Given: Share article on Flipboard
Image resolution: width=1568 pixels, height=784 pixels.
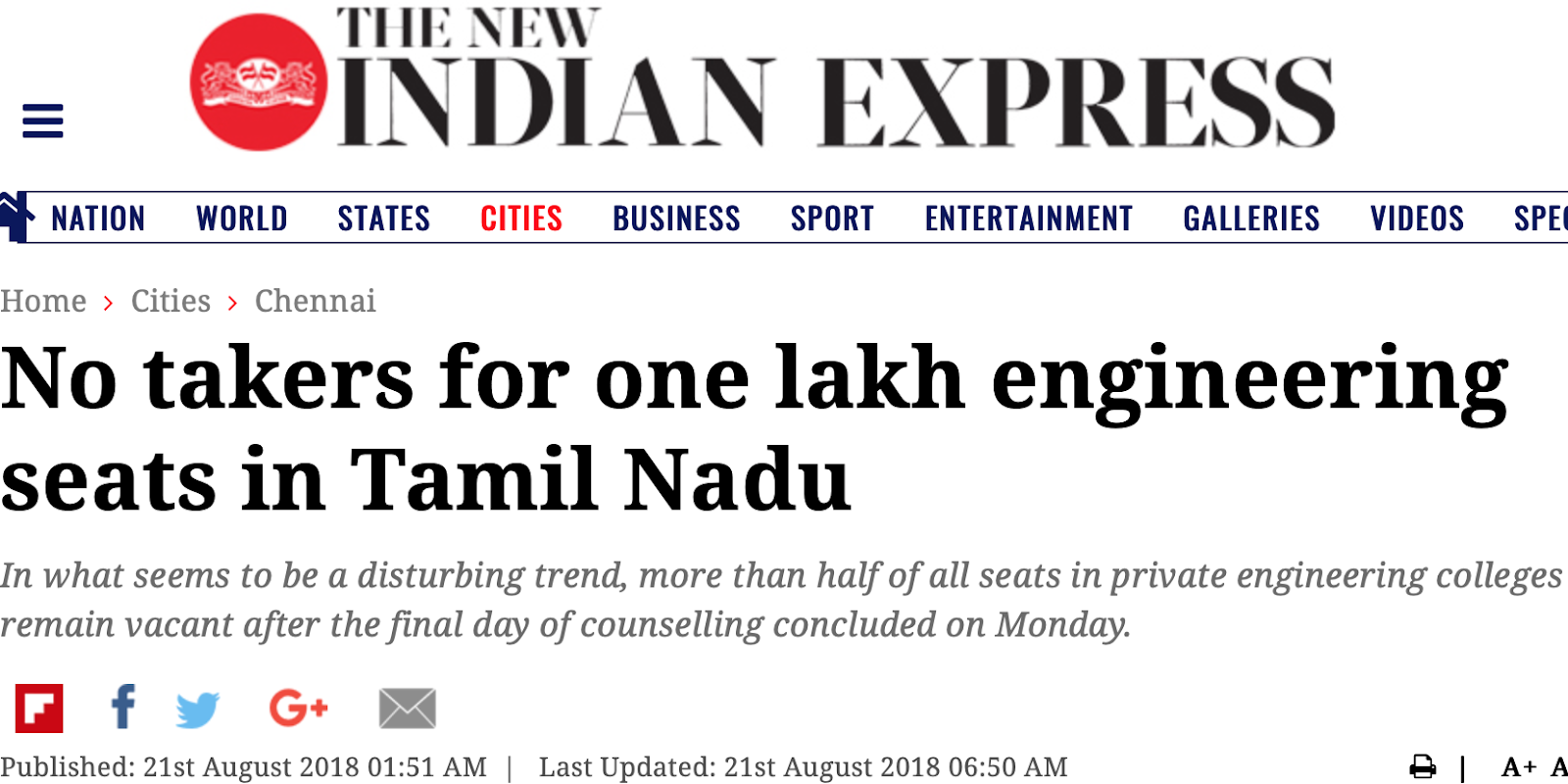Looking at the screenshot, I should (x=39, y=708).
